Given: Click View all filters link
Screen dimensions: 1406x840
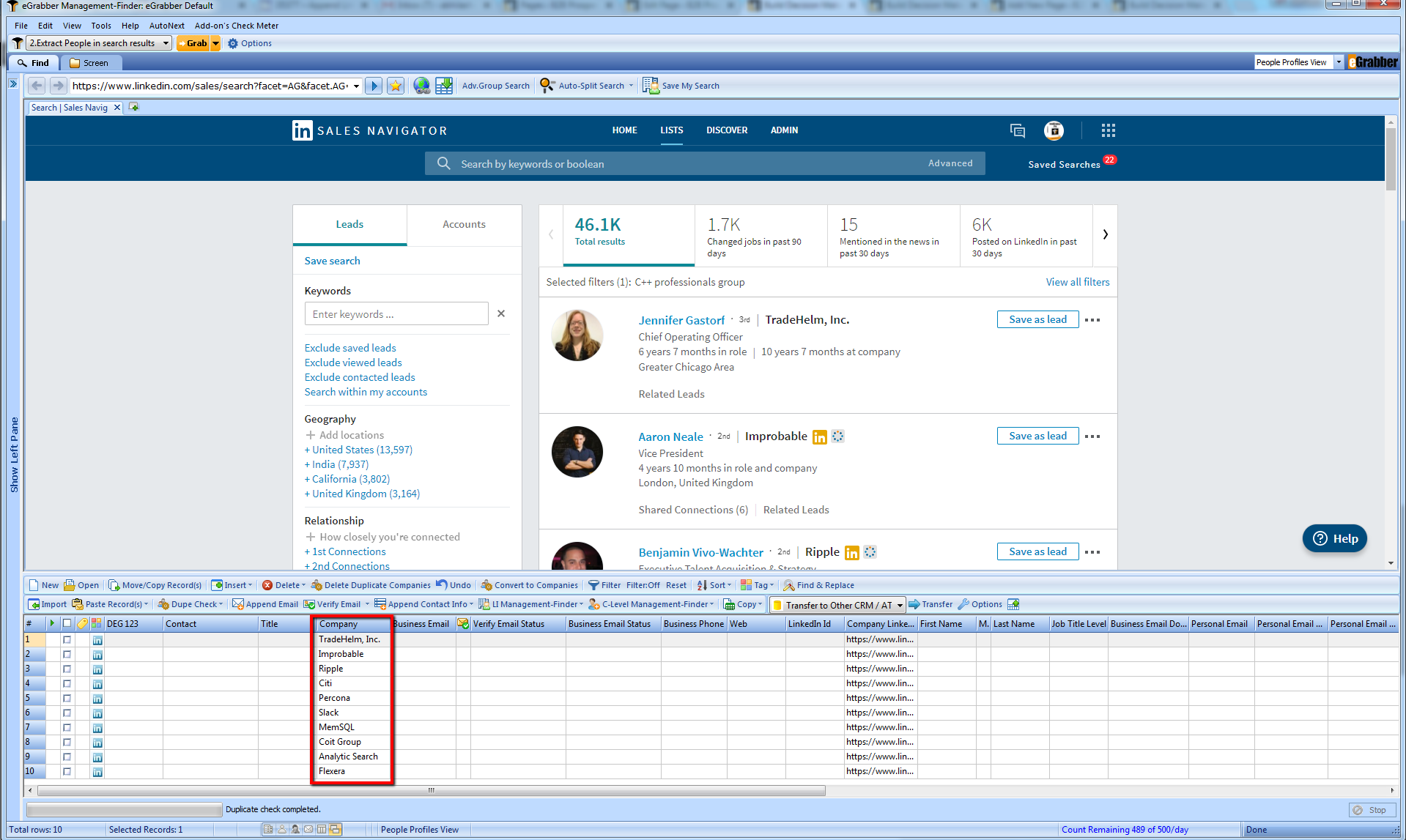Looking at the screenshot, I should [1077, 282].
